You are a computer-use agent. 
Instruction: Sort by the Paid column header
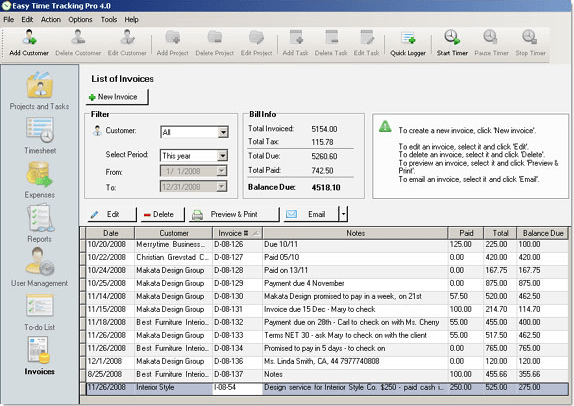click(x=466, y=233)
